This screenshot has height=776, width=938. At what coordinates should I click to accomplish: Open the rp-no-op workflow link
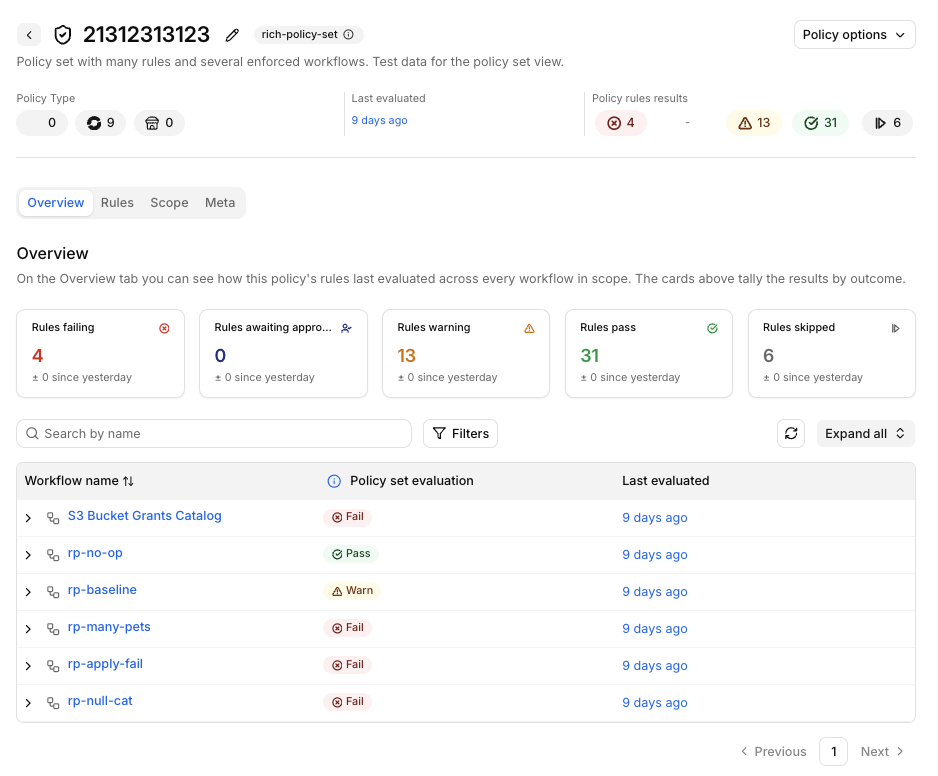(x=95, y=553)
